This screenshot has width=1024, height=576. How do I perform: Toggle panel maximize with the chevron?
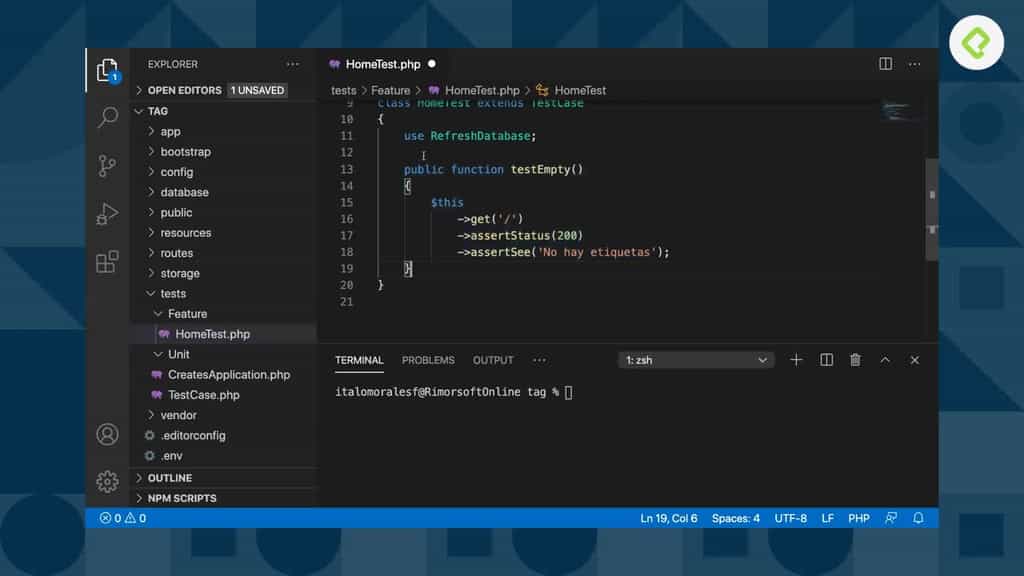[885, 360]
